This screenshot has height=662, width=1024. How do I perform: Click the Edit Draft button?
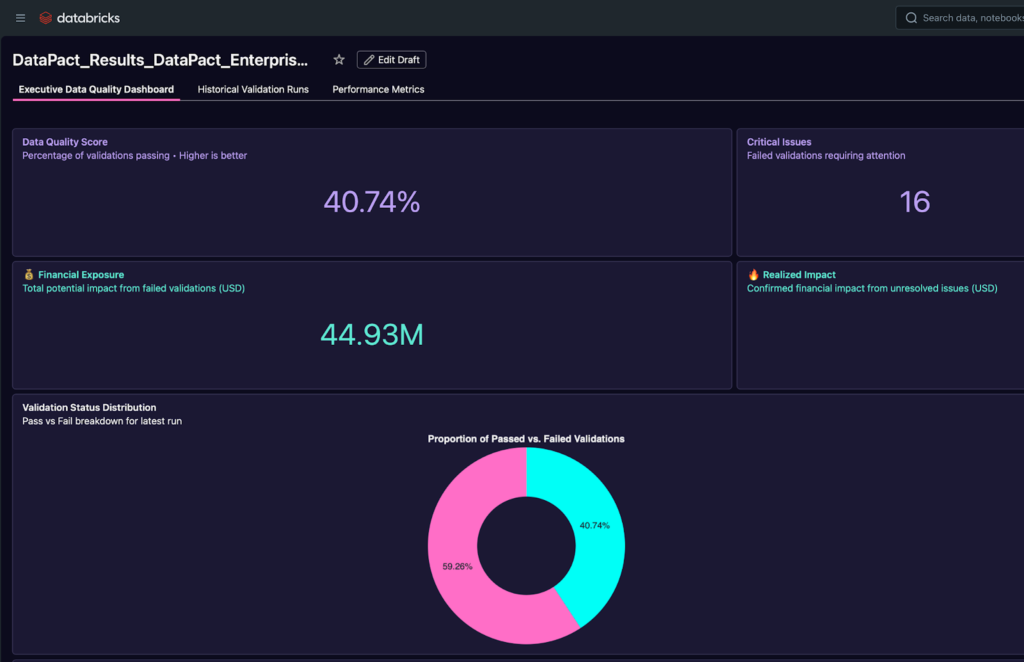pos(391,59)
